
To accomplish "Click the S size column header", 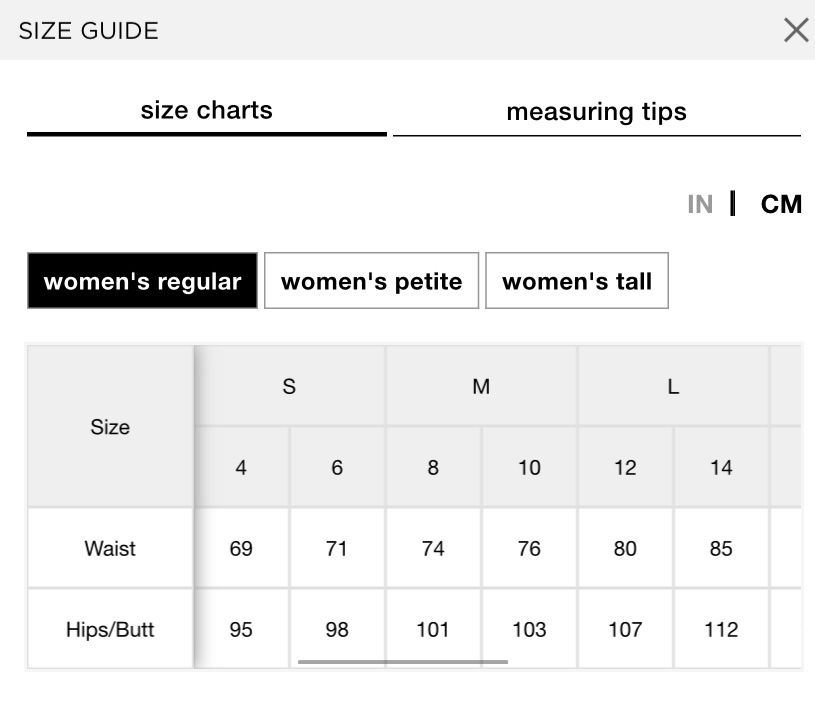I will pyautogui.click(x=290, y=386).
